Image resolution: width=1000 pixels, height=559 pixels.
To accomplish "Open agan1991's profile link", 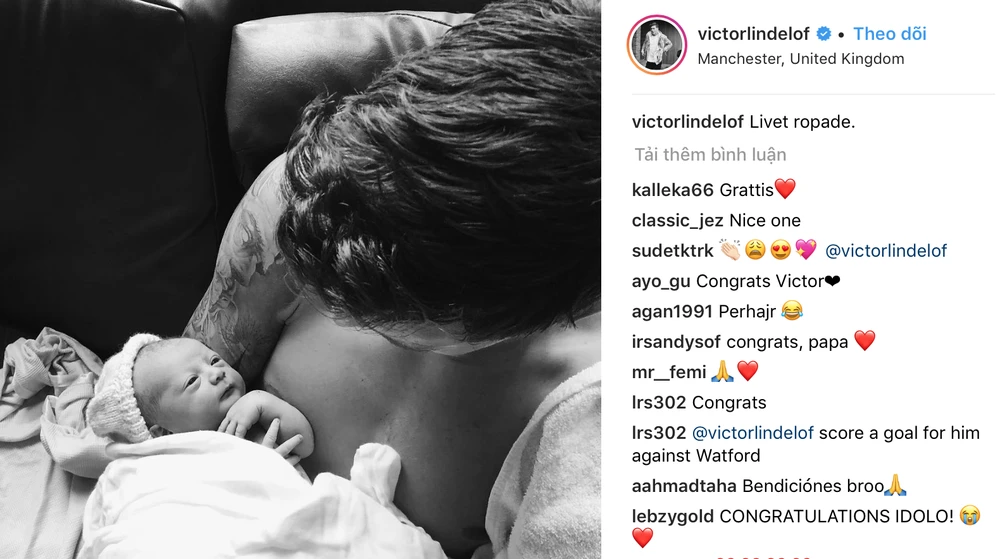I will (672, 312).
